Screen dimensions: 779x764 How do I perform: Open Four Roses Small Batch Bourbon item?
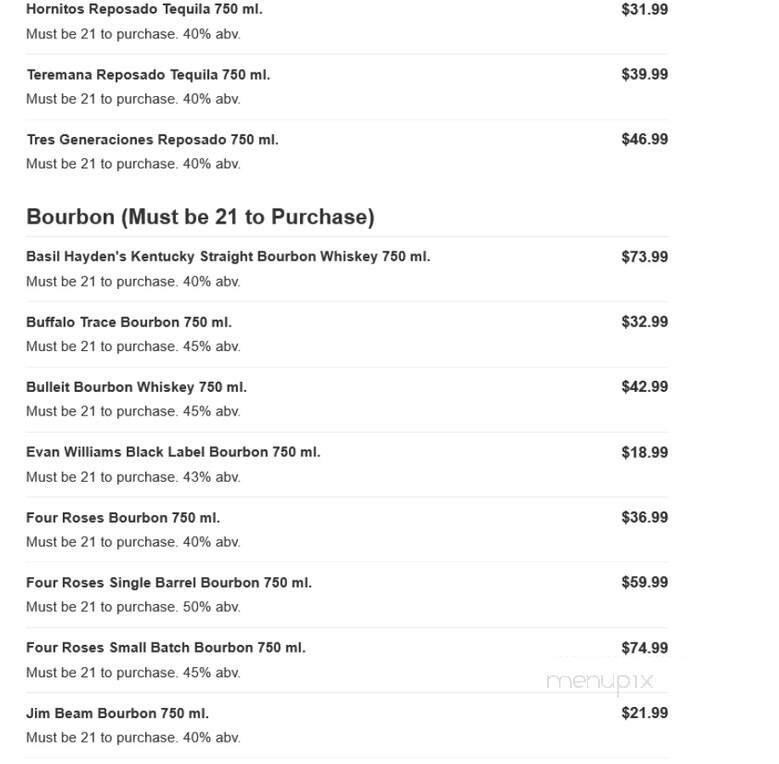click(x=166, y=648)
